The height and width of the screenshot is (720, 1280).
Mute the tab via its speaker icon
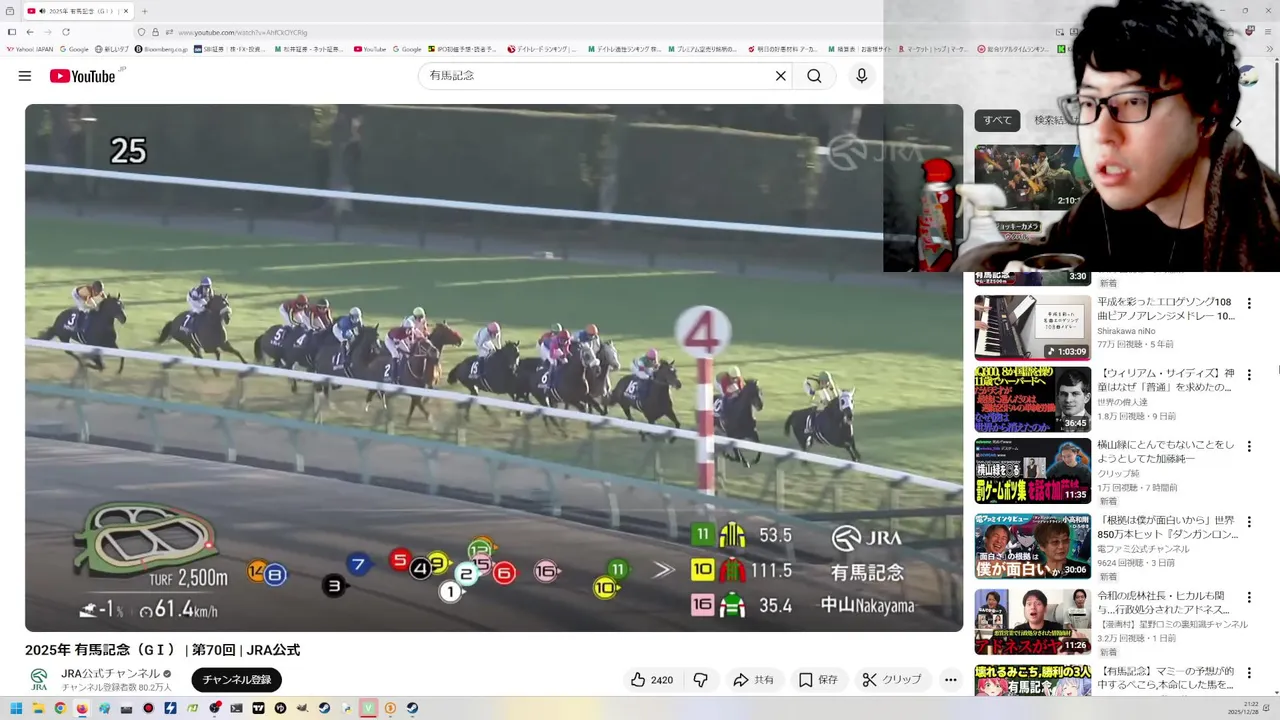[x=42, y=11]
